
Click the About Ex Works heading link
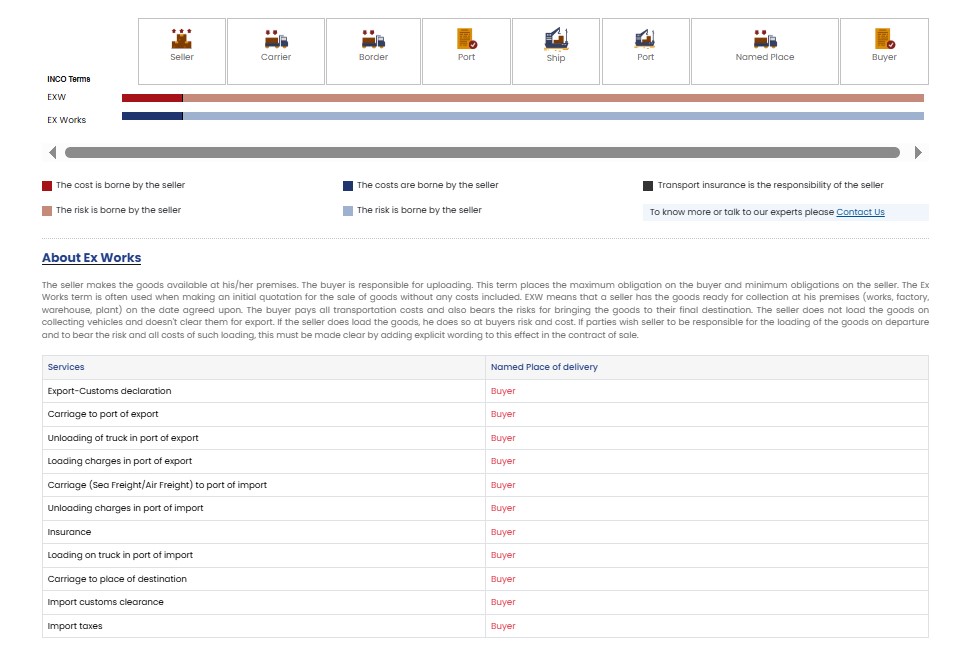(x=91, y=258)
